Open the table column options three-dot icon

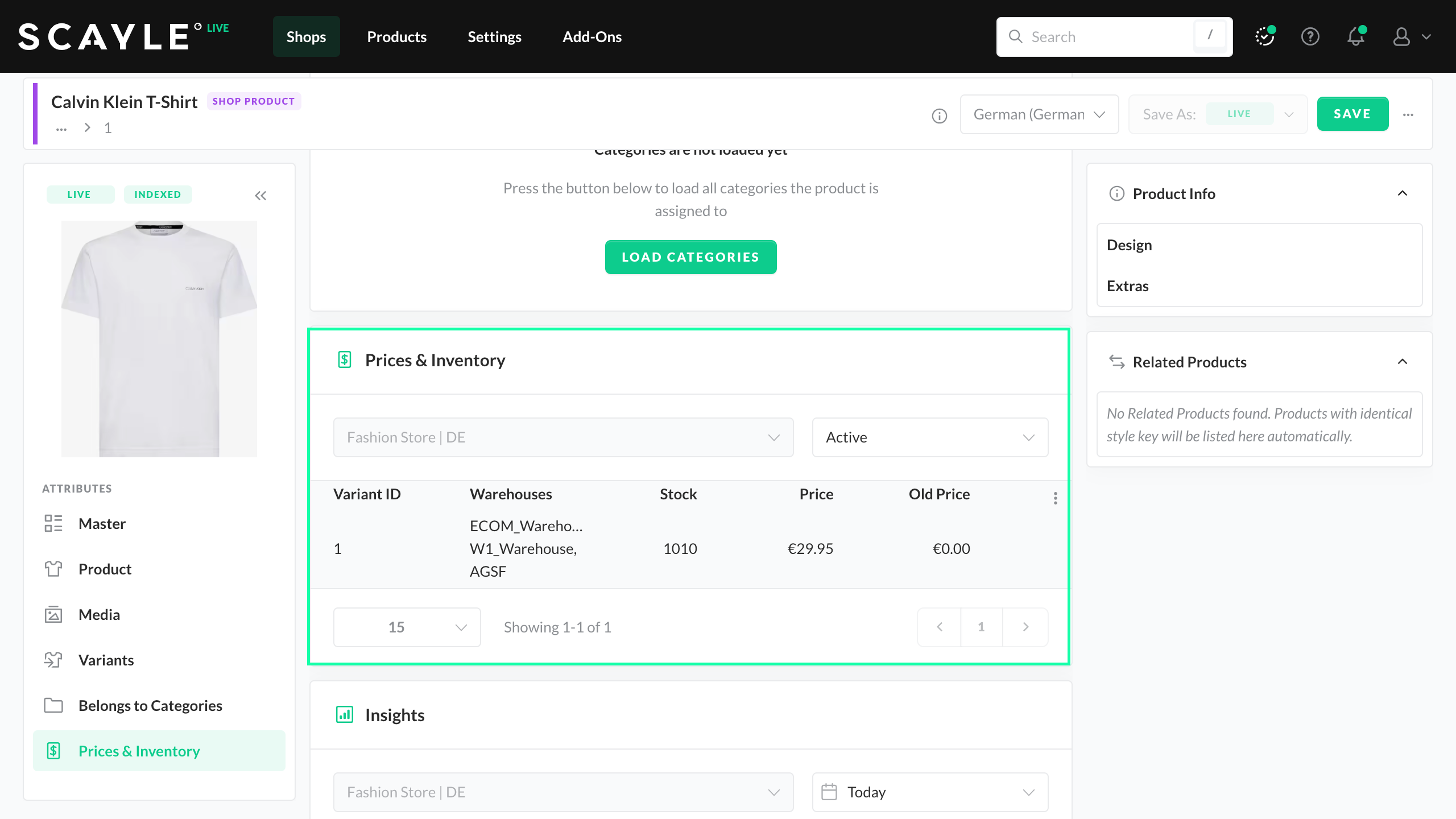coord(1056,498)
